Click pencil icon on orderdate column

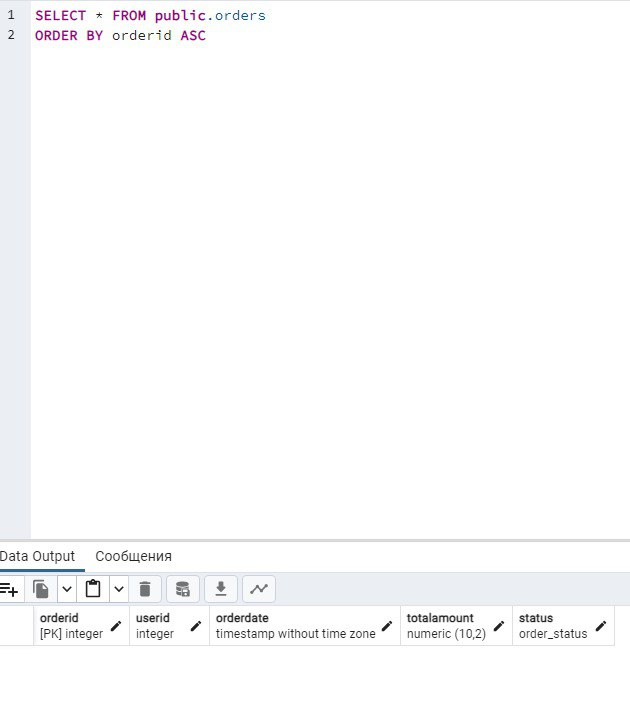coord(387,626)
